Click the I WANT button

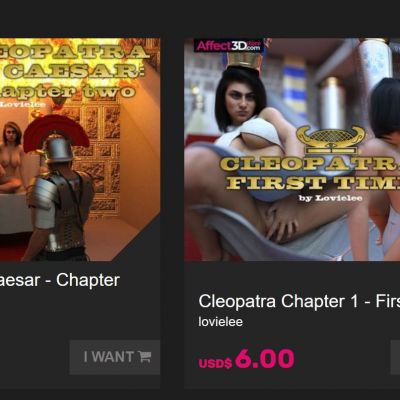115,357
